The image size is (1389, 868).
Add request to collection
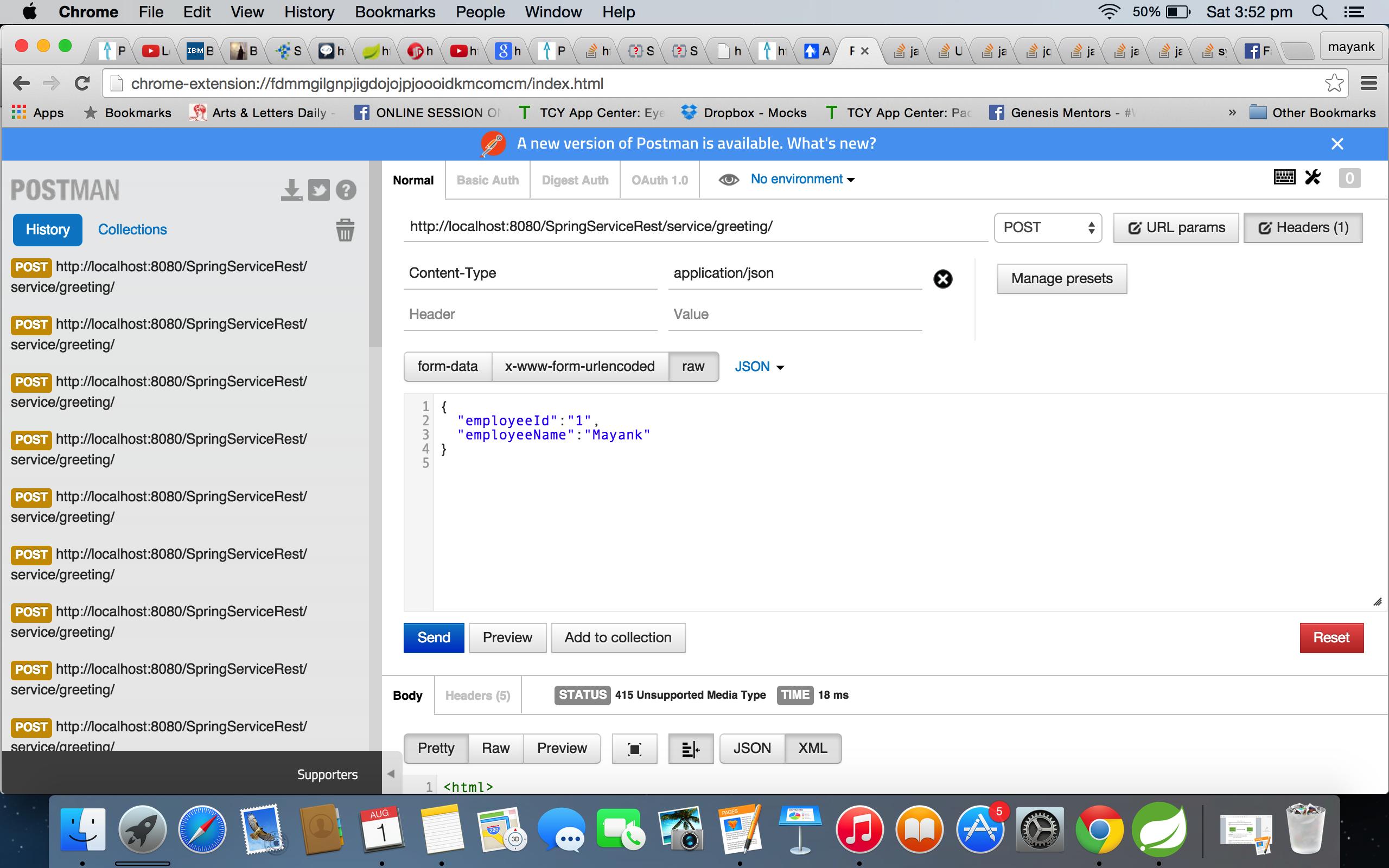[x=617, y=637]
